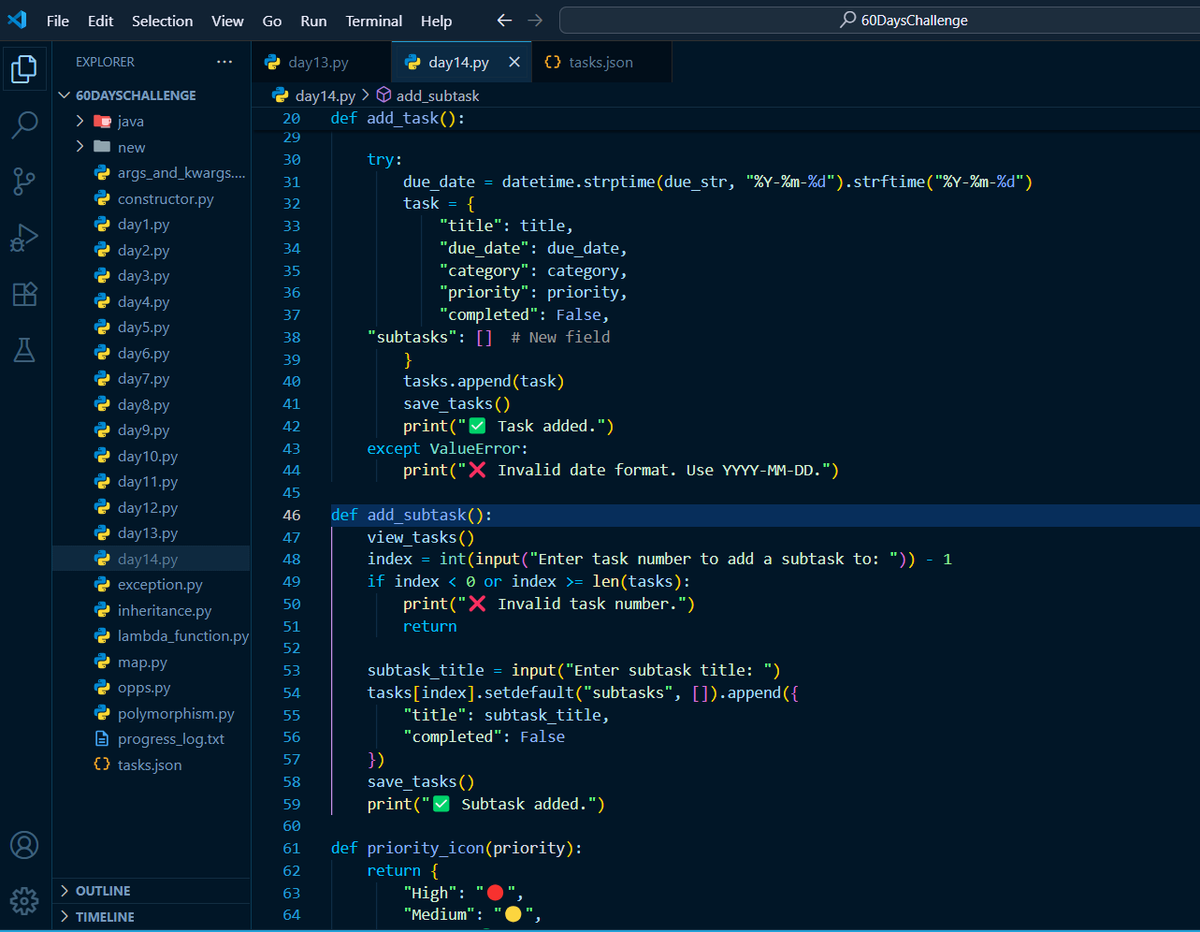Click the JSON braces icon on tasks.json tab
This screenshot has width=1200, height=932.
pos(552,62)
